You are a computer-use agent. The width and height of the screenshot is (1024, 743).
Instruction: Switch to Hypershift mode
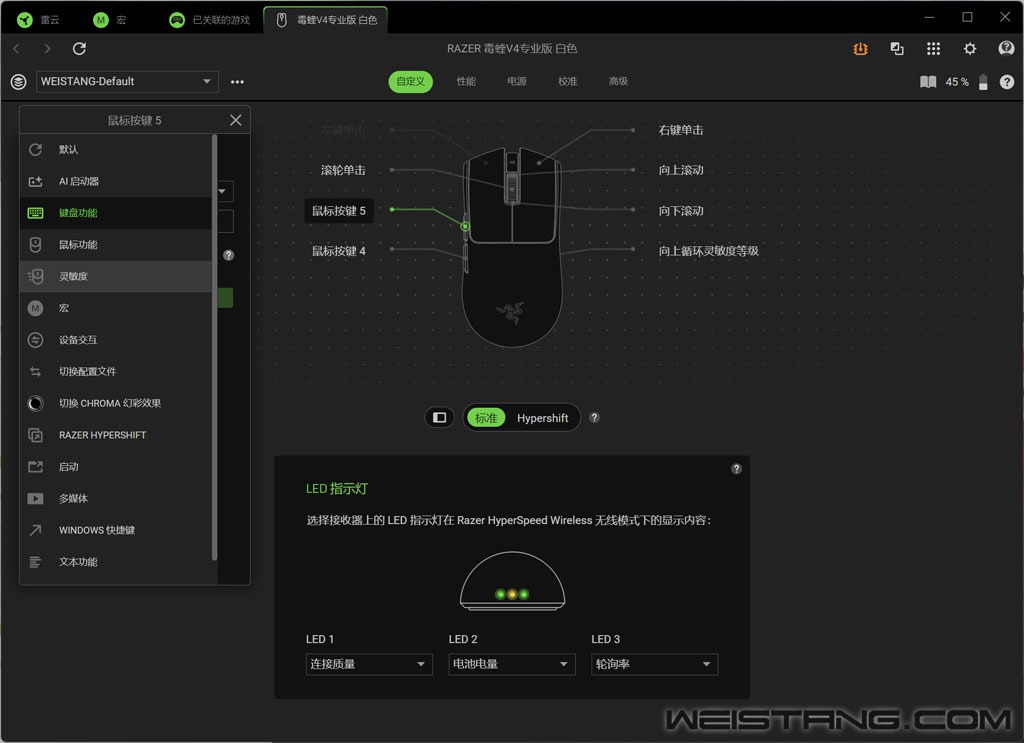click(542, 418)
